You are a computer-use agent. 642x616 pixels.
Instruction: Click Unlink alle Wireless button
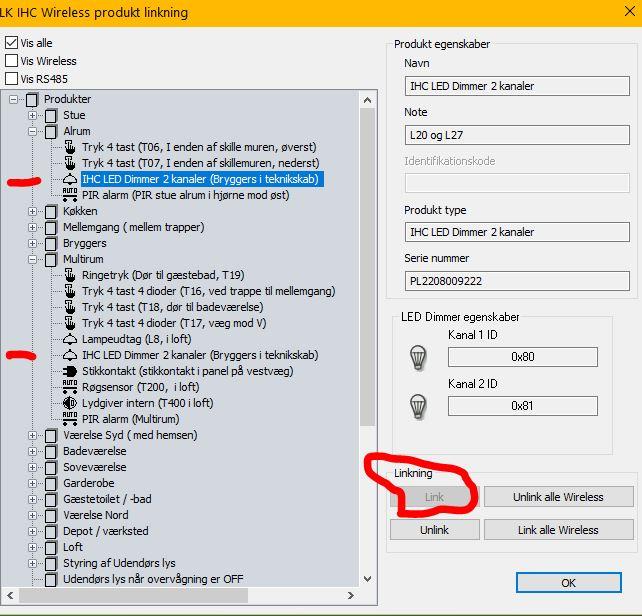pyautogui.click(x=558, y=497)
